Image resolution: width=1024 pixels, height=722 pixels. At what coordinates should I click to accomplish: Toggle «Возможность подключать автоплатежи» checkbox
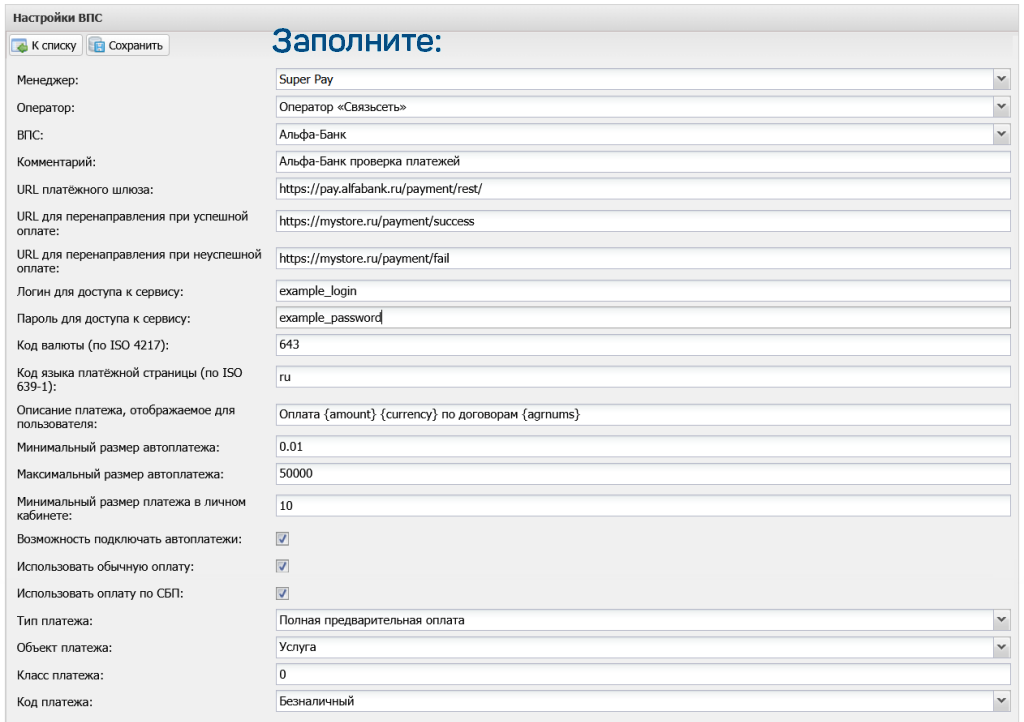click(x=282, y=539)
